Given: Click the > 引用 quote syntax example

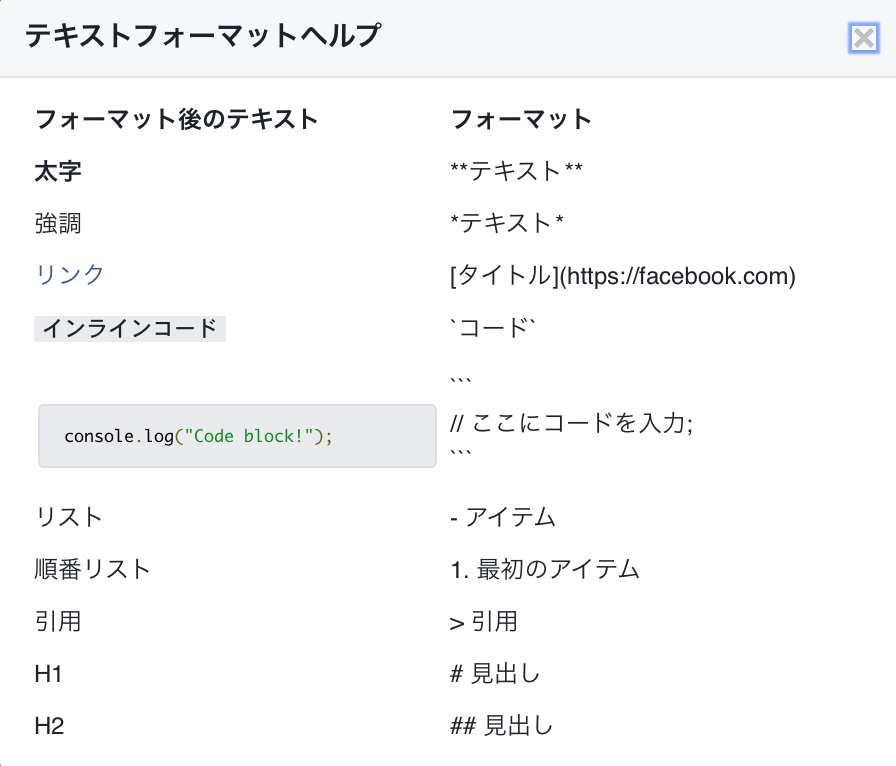Looking at the screenshot, I should coord(484,622).
